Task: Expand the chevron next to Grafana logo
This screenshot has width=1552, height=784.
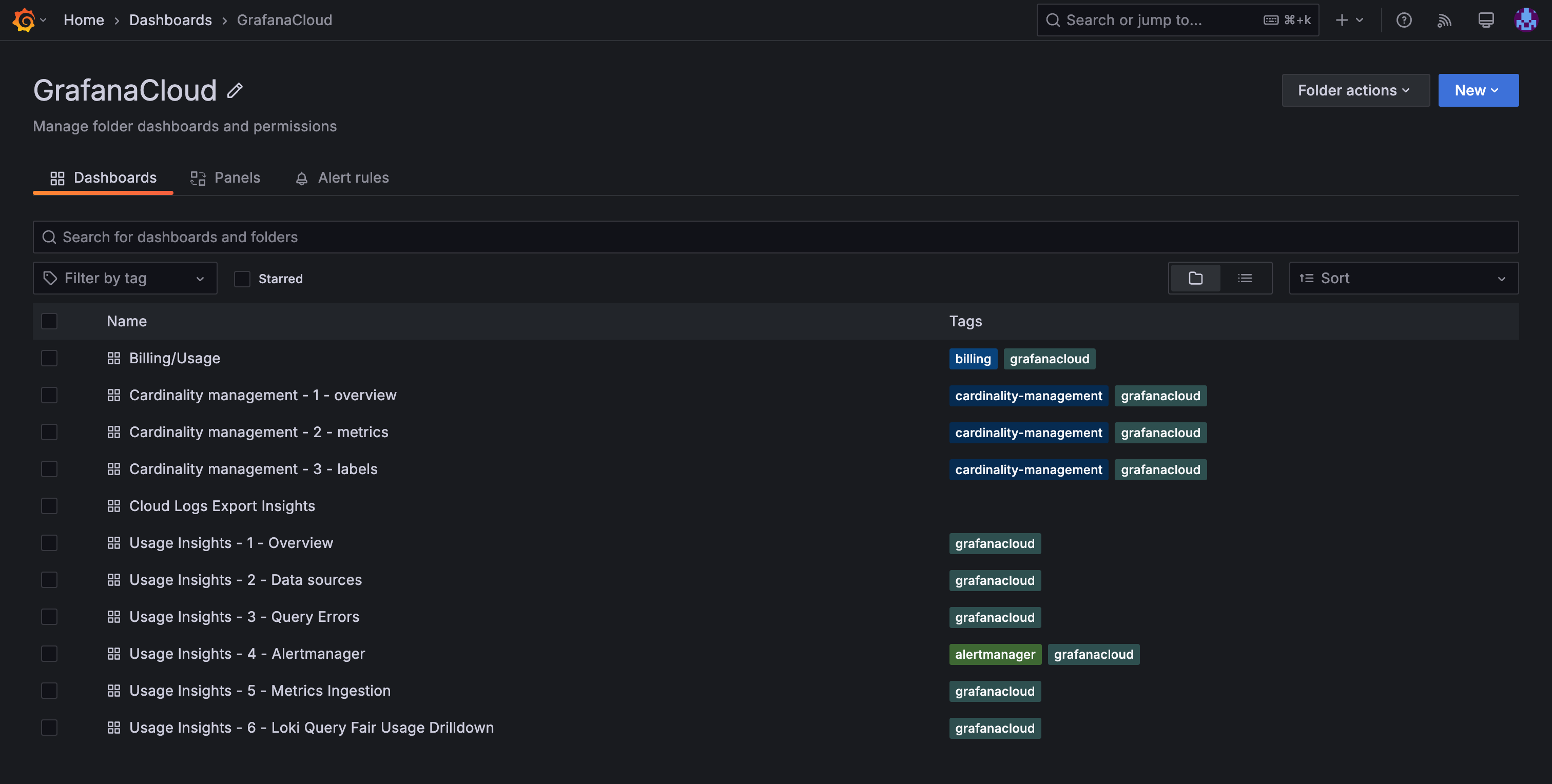Action: (44, 20)
